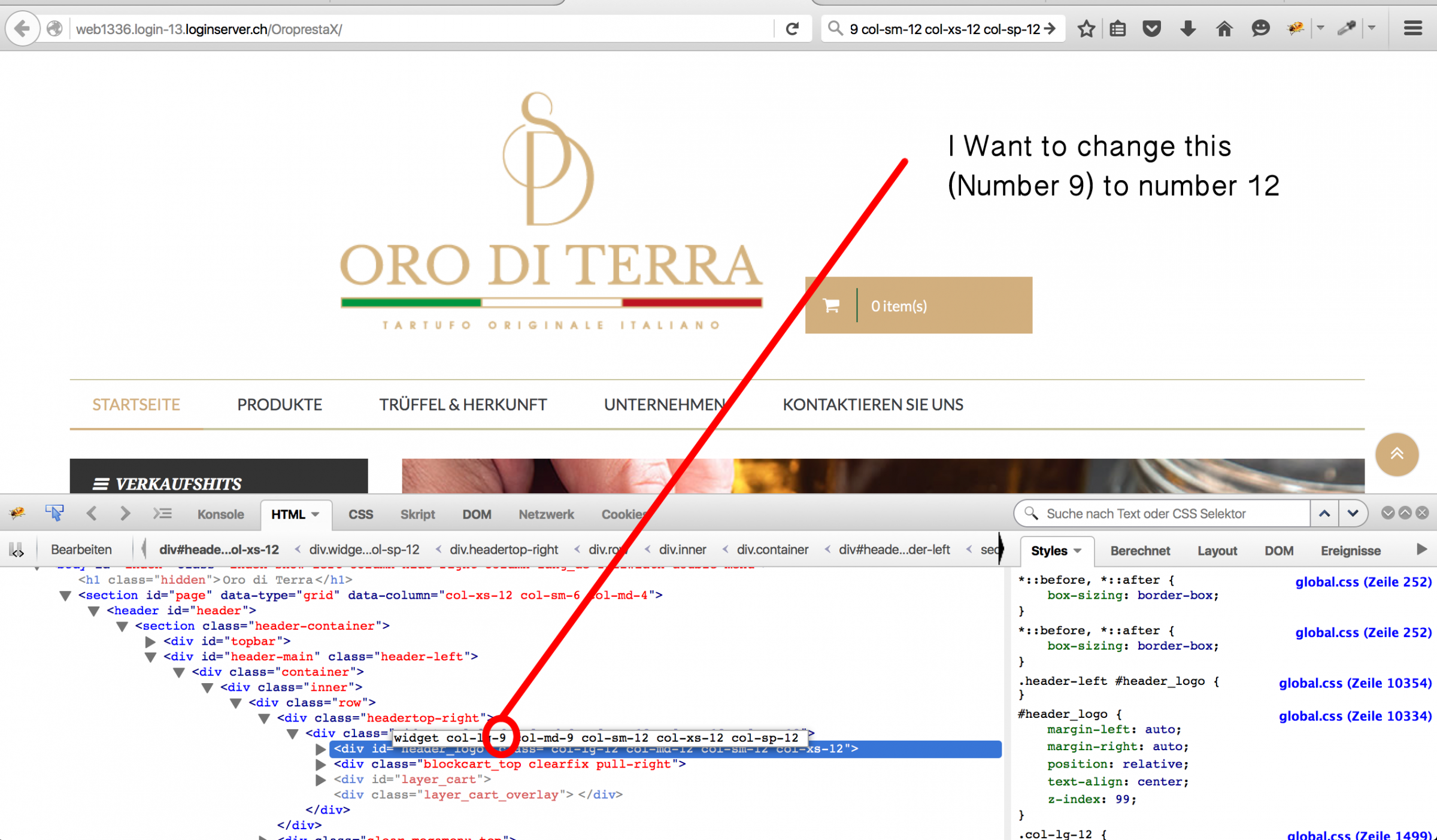Viewport: 1437px width, 840px height.
Task: Switch to the Berechnet side panel tab
Action: pos(1139,551)
